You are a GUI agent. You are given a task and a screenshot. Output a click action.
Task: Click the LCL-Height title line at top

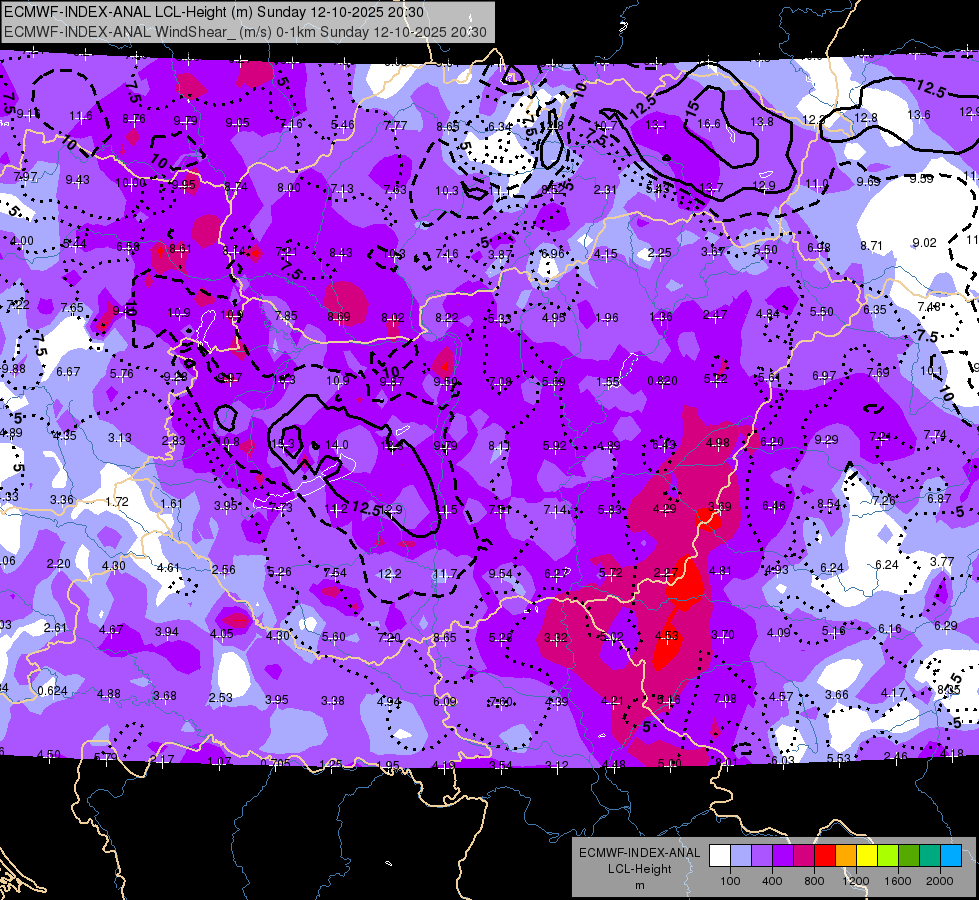[214, 12]
